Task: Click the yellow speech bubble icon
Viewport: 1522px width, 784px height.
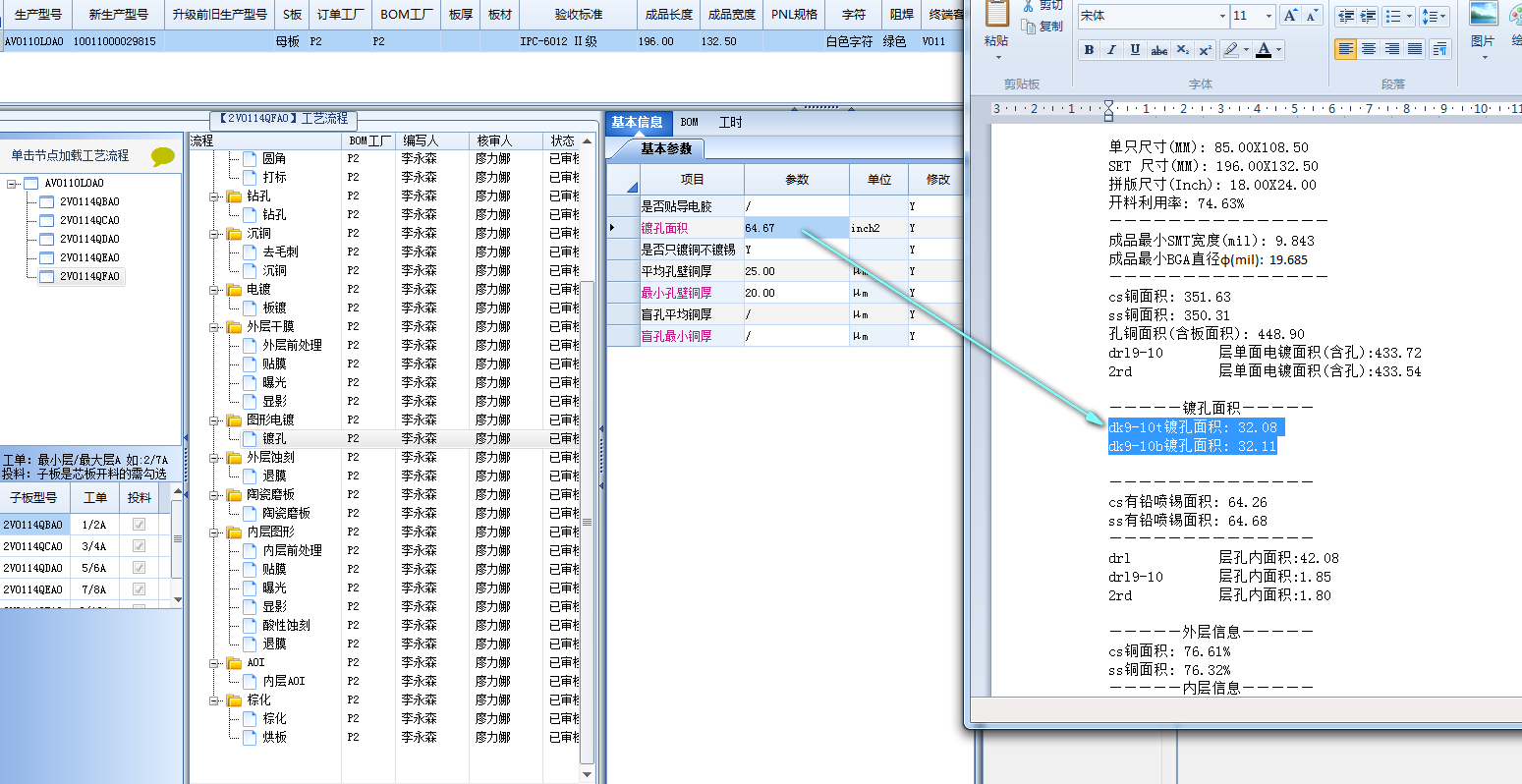Action: 163,155
